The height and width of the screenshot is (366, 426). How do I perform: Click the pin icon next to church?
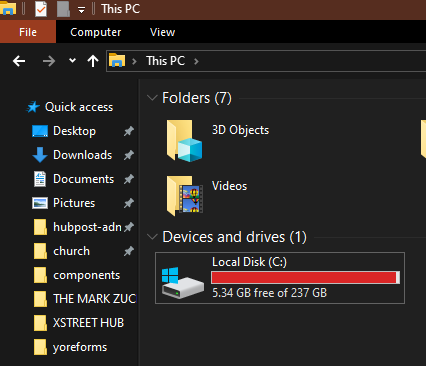click(129, 251)
